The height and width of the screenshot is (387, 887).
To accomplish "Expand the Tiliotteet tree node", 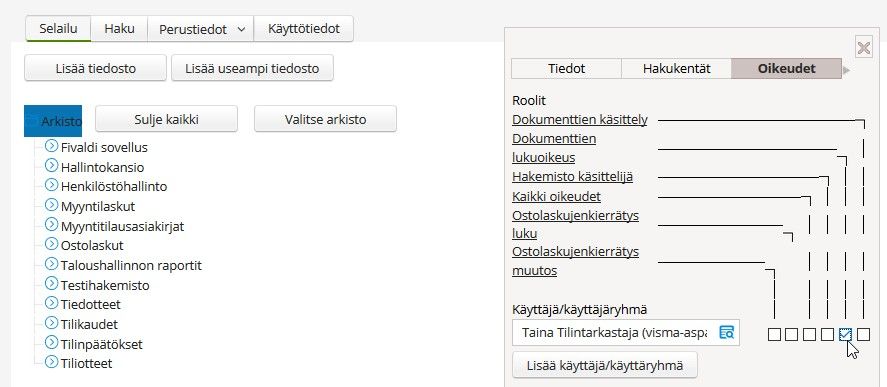I will tap(51, 362).
